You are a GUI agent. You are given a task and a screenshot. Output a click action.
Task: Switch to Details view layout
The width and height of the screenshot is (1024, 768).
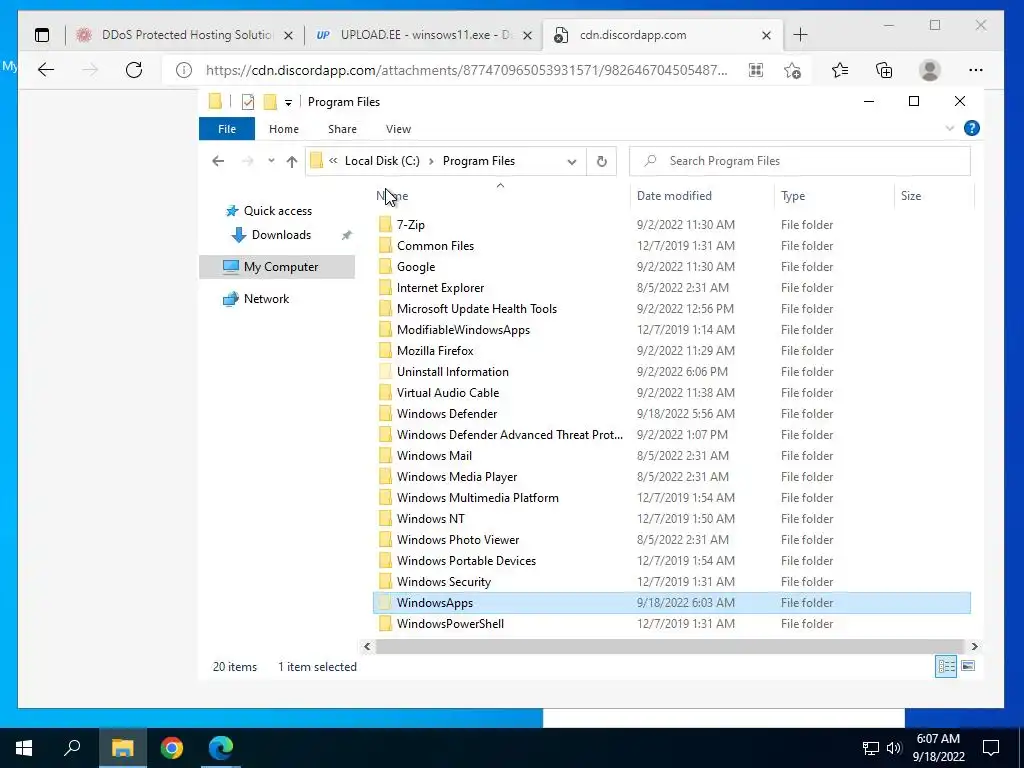(x=946, y=666)
